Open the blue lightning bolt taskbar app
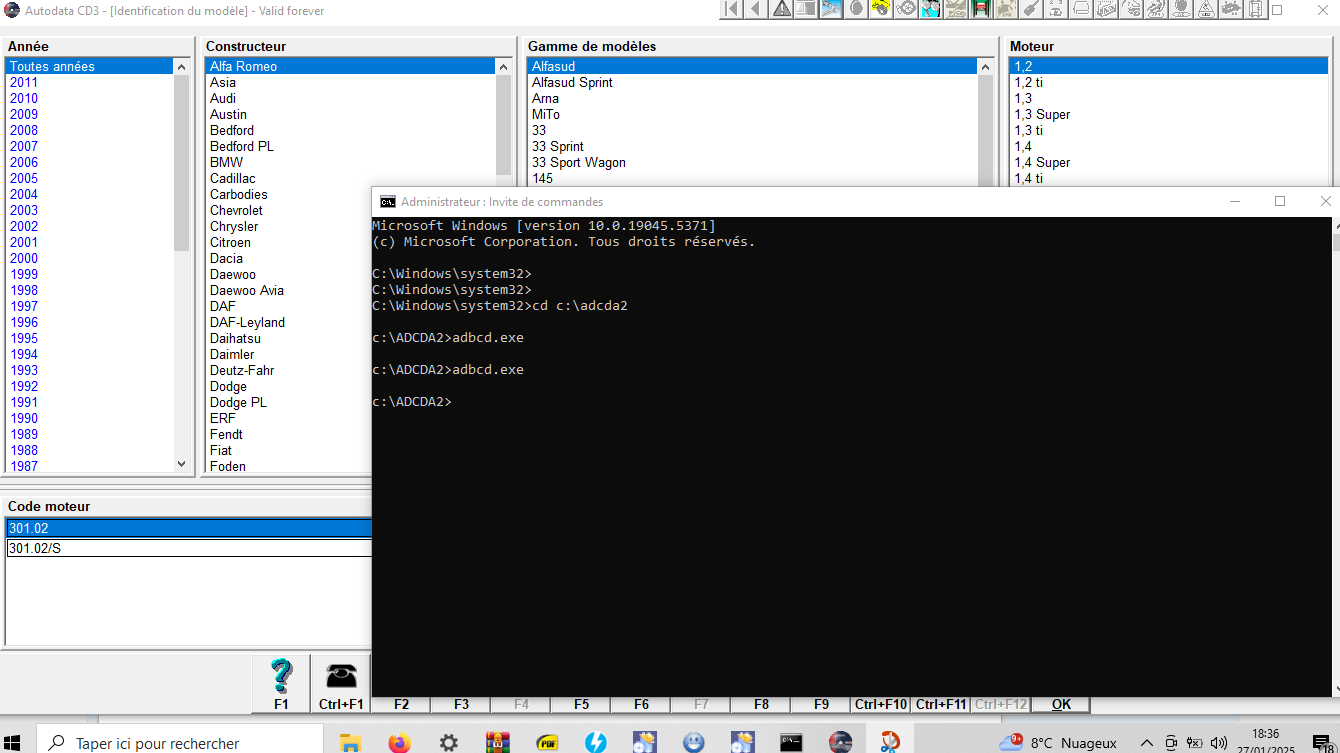 [x=595, y=742]
